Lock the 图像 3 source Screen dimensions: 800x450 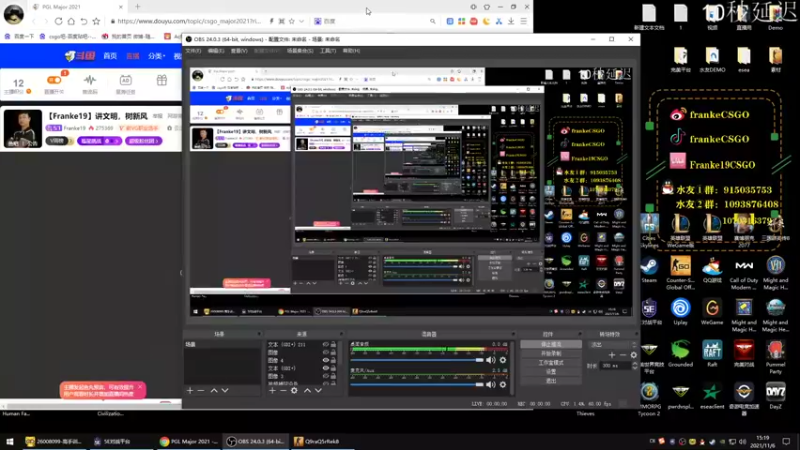(333, 376)
